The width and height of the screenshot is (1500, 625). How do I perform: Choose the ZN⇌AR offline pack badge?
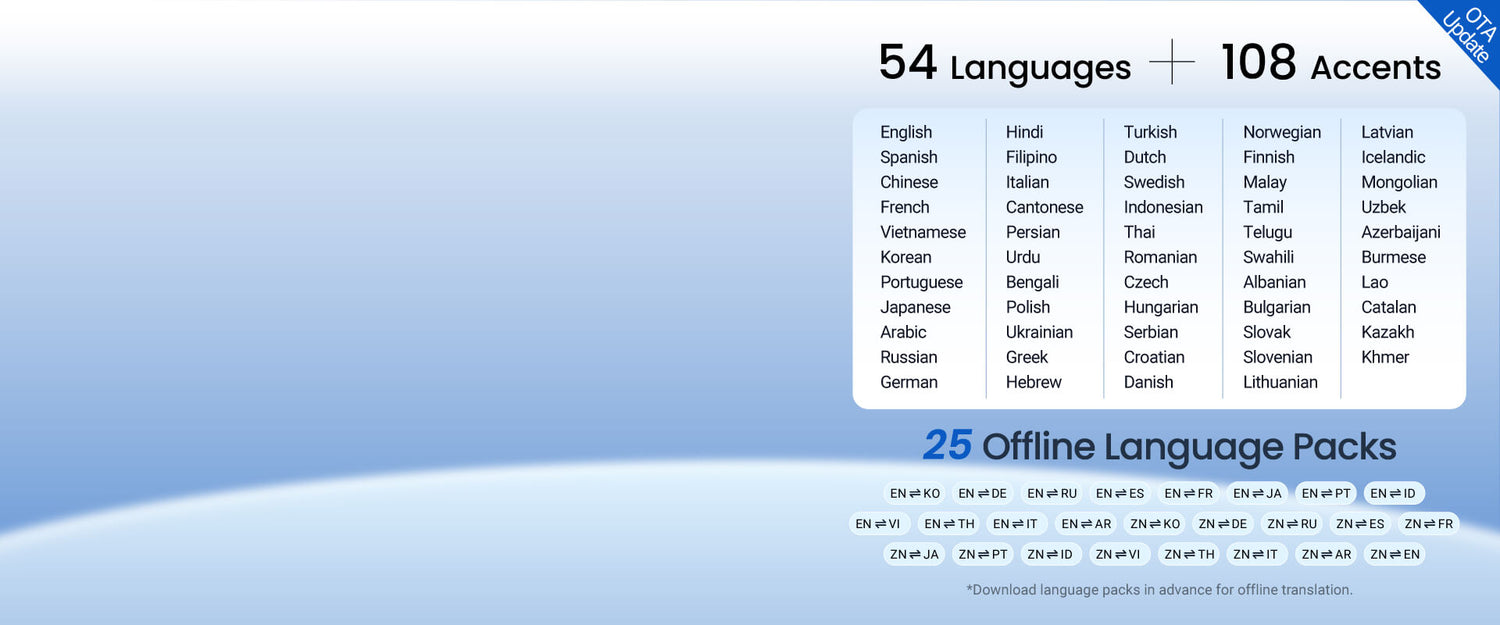[x=1326, y=554]
